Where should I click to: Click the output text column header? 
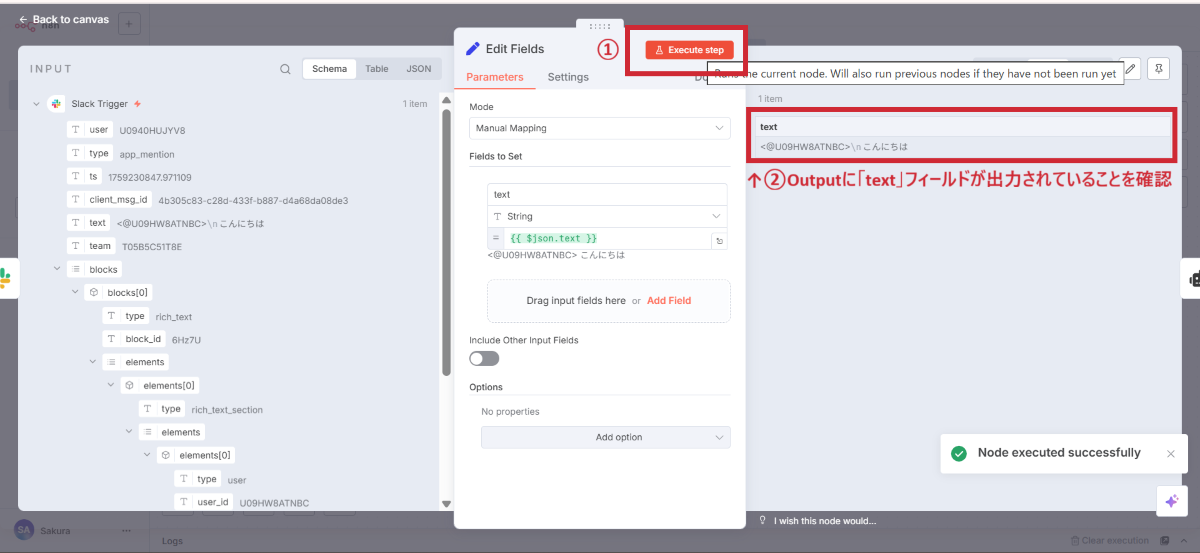tap(961, 127)
